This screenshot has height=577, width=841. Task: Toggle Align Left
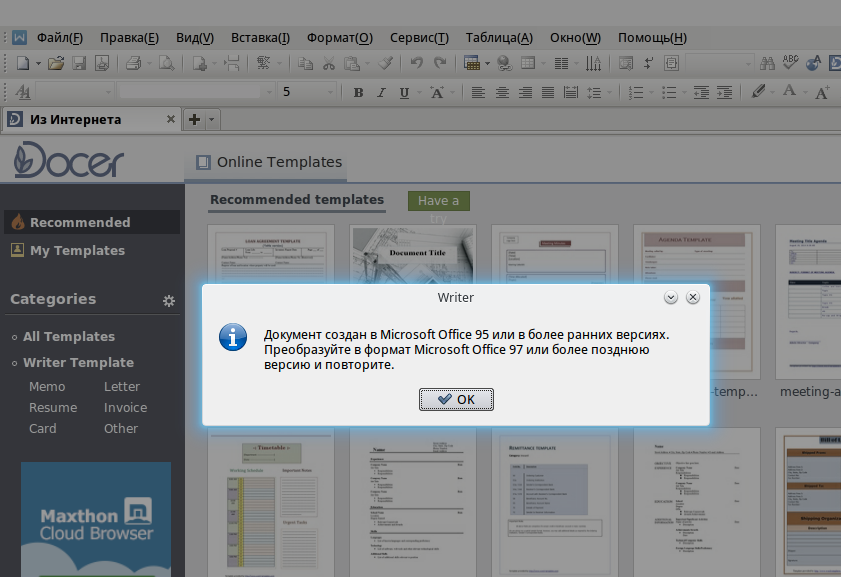(478, 93)
